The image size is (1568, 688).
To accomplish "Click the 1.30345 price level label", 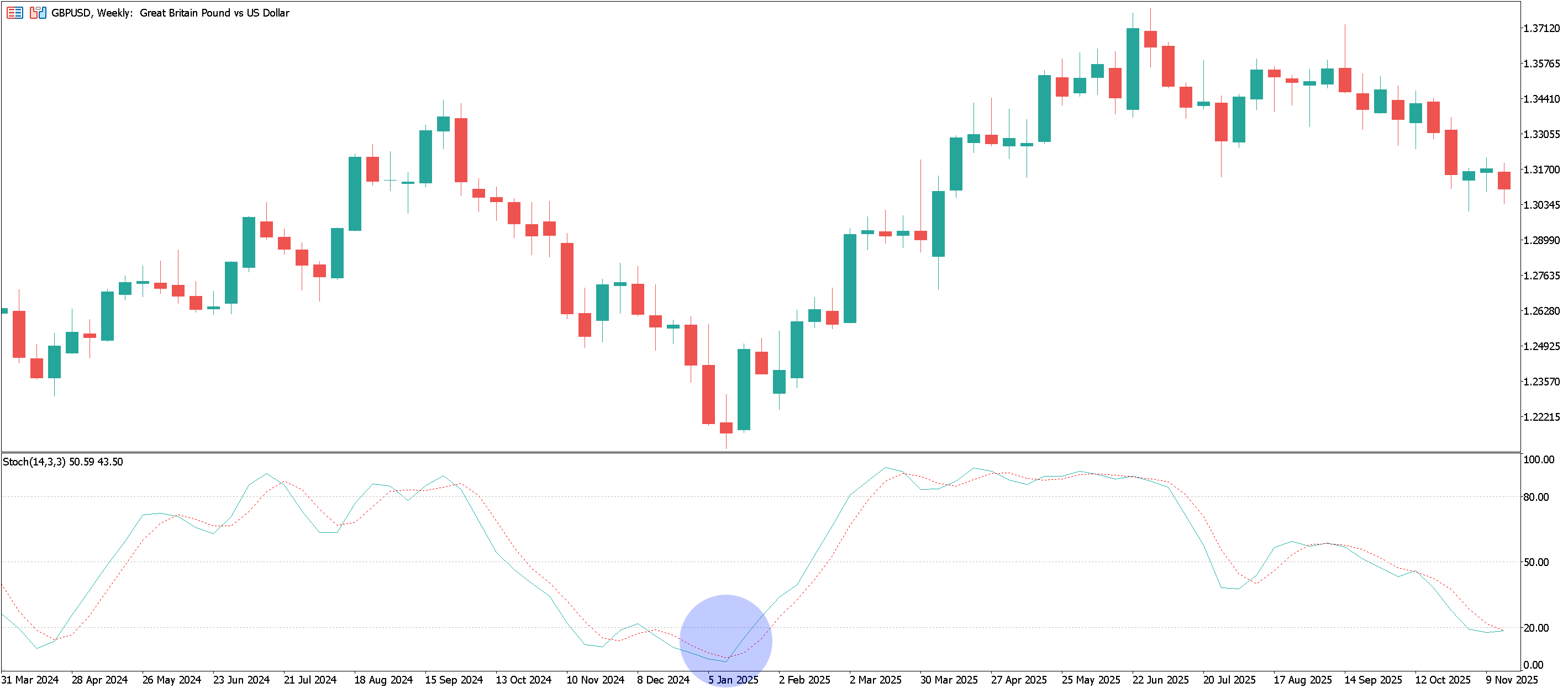I will [x=1541, y=205].
